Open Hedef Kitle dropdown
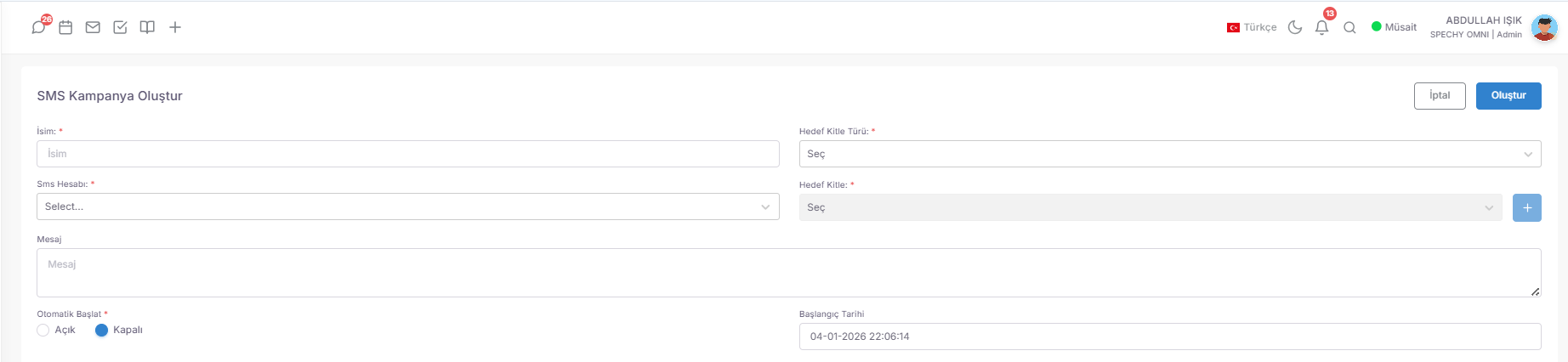 click(x=1150, y=207)
